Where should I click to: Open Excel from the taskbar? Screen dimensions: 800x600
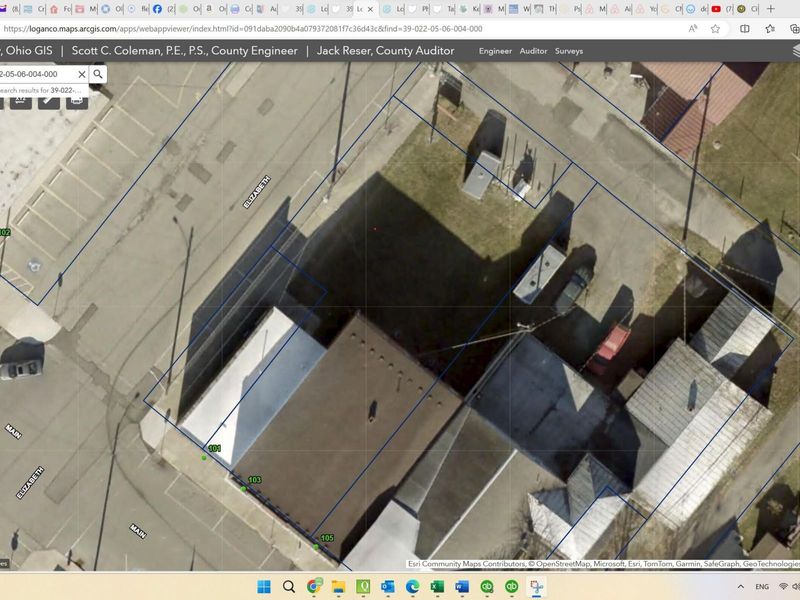click(437, 587)
